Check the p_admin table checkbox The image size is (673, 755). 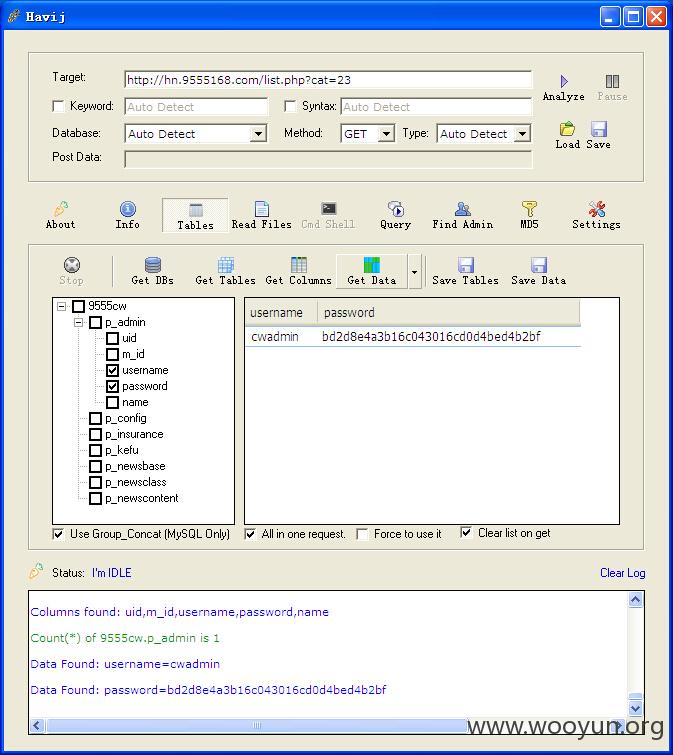tap(95, 322)
